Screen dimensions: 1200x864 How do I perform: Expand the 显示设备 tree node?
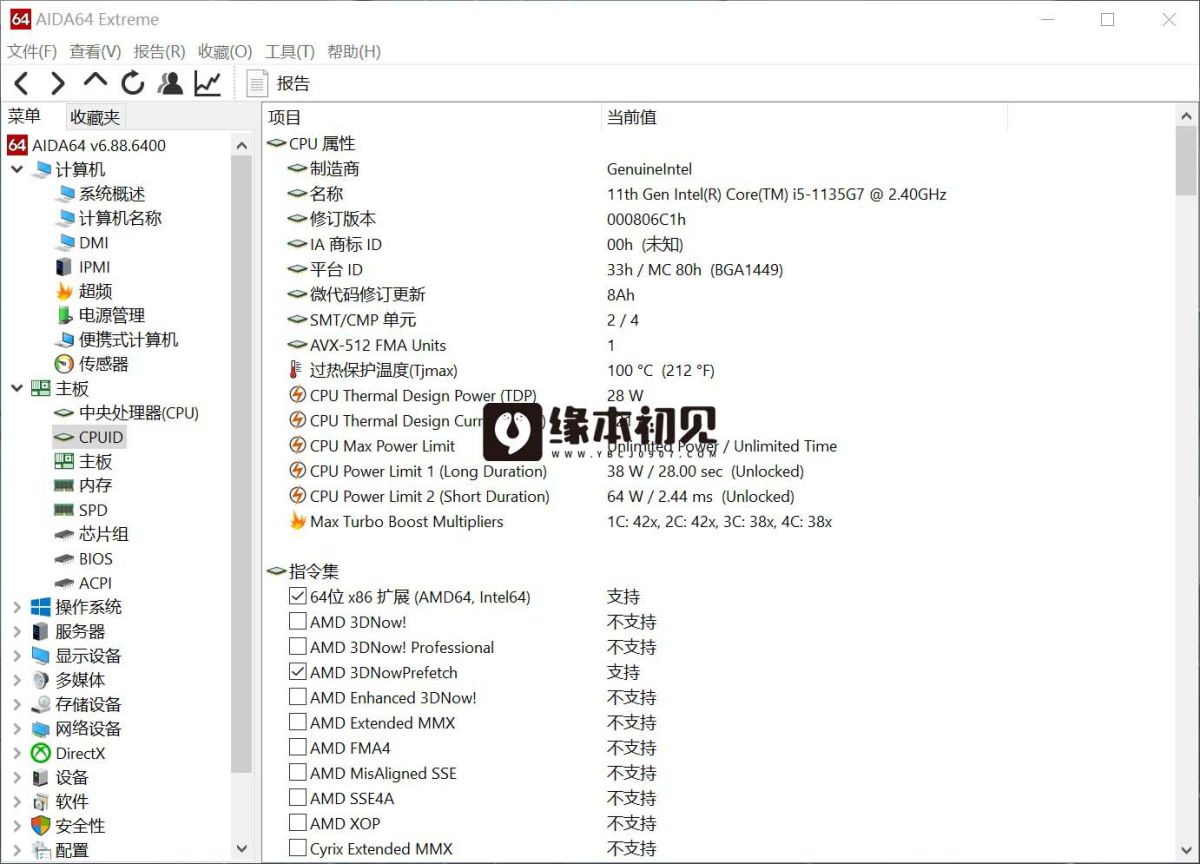point(17,656)
